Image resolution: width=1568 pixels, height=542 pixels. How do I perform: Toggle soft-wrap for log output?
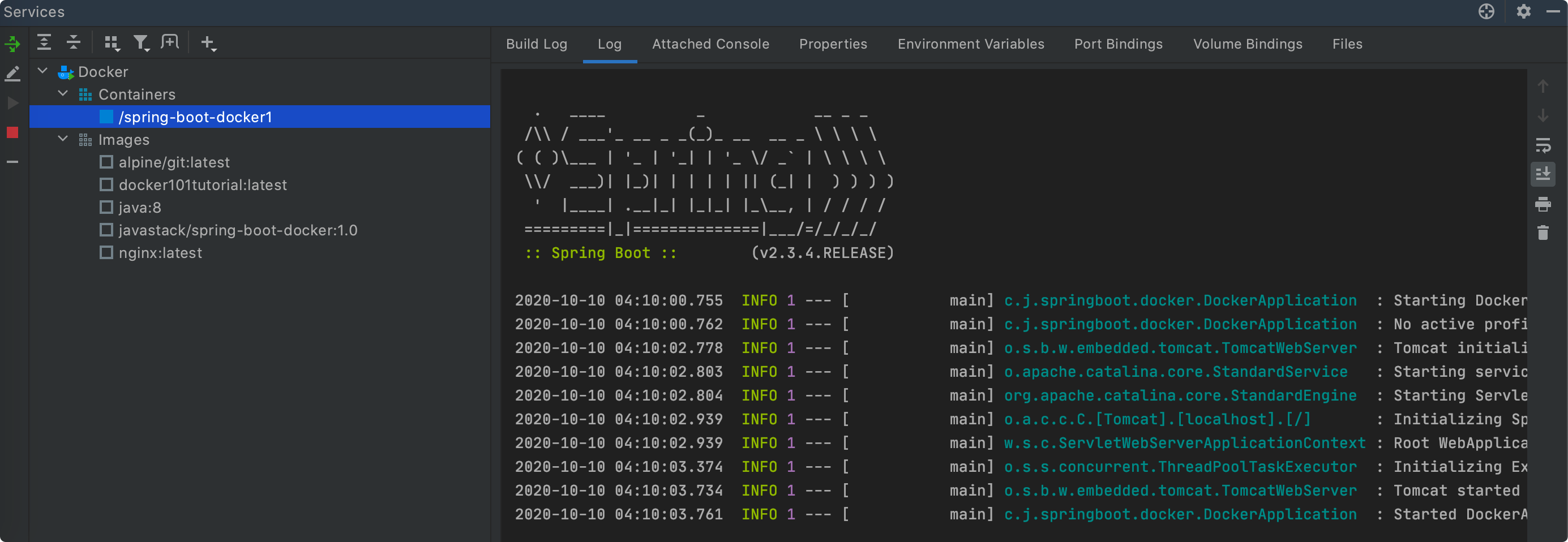(1543, 145)
